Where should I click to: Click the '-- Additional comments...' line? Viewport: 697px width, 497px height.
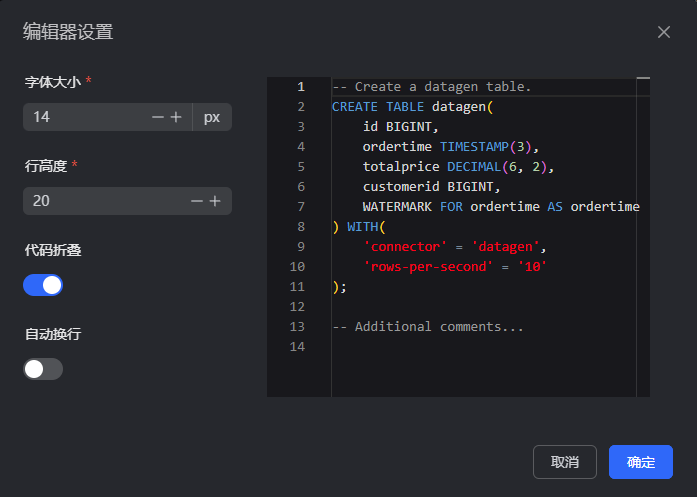point(428,327)
